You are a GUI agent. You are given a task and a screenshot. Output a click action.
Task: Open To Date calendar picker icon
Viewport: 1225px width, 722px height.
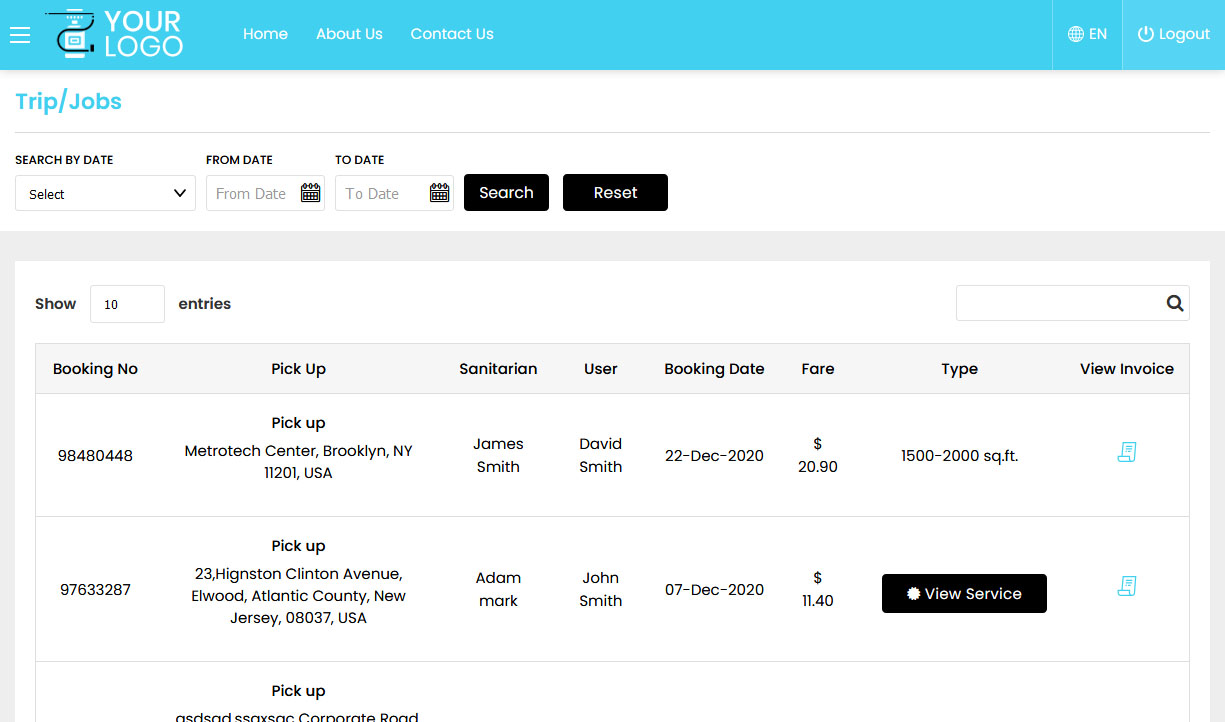coord(440,193)
